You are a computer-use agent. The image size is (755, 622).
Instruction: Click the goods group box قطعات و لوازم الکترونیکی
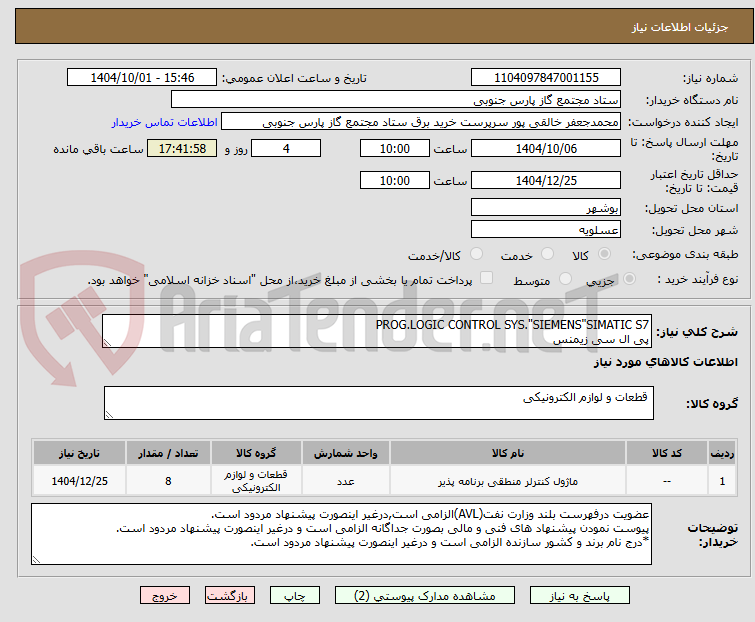[x=379, y=403]
